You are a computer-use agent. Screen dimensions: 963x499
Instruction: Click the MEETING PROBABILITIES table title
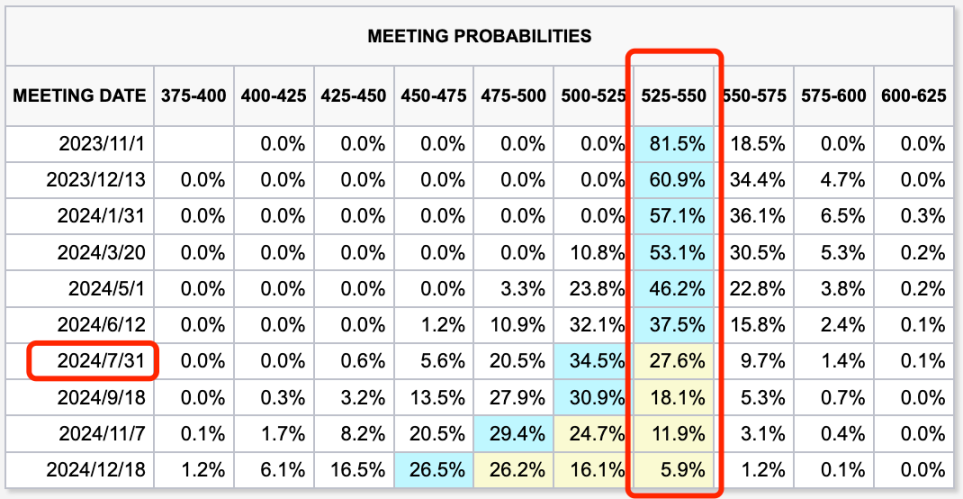(479, 37)
